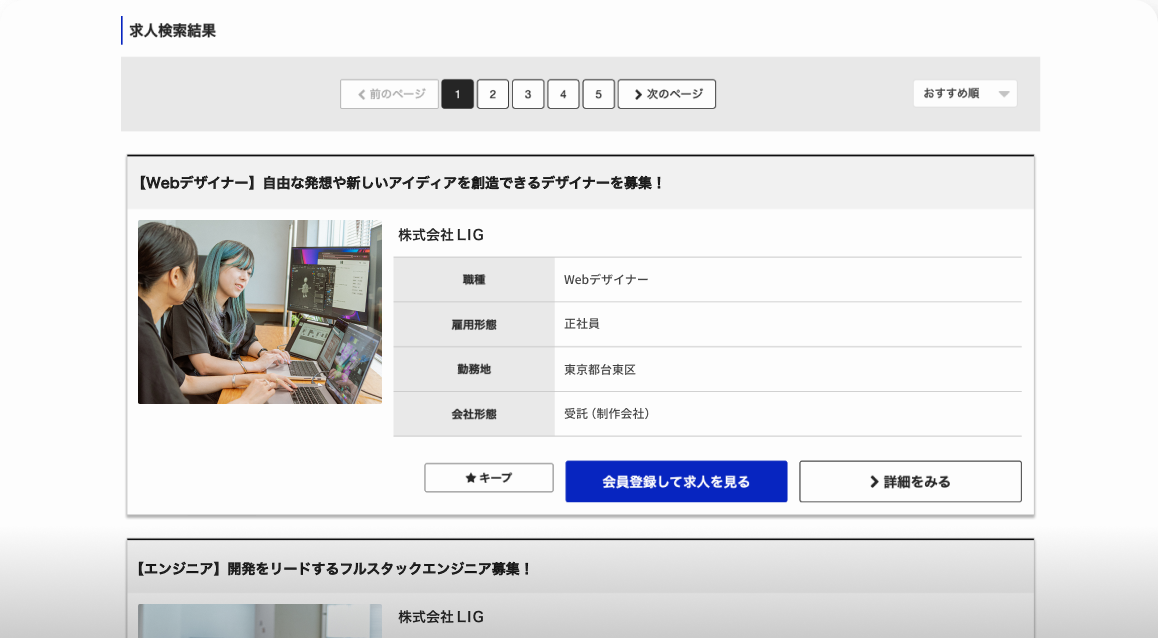The width and height of the screenshot is (1158, 638).
Task: Click 株式会社 LIG in the エンジニア card
Action: click(x=441, y=617)
